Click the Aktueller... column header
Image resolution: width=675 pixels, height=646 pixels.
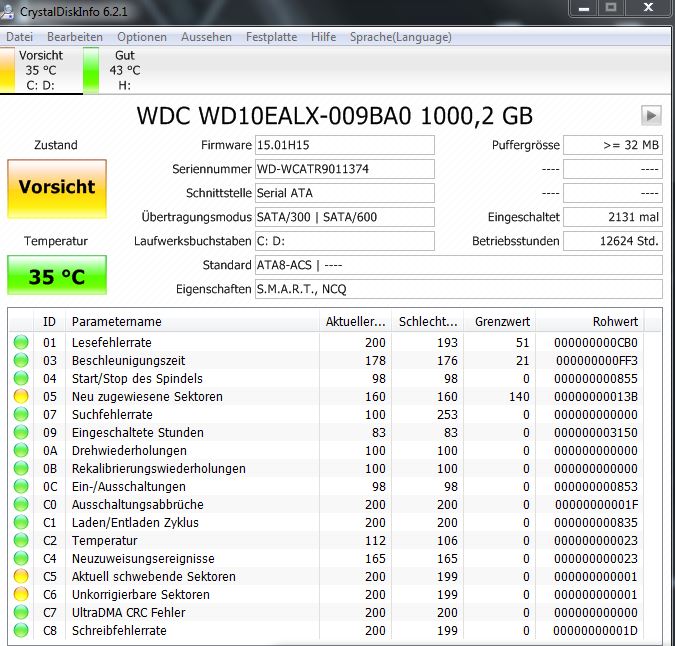[x=355, y=321]
